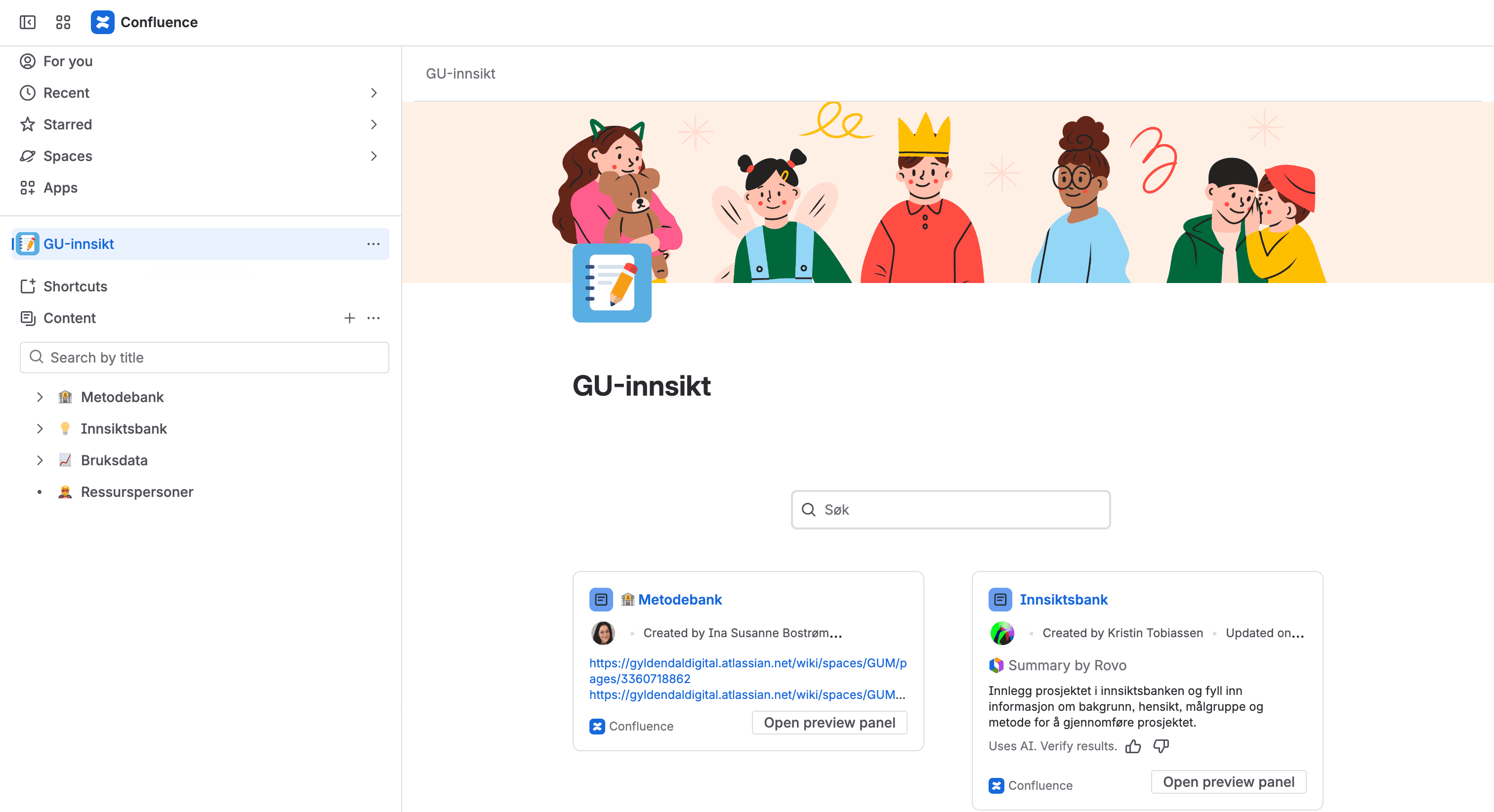Viewport: 1494px width, 812px height.
Task: Select Shortcuts in the sidebar
Action: point(75,286)
